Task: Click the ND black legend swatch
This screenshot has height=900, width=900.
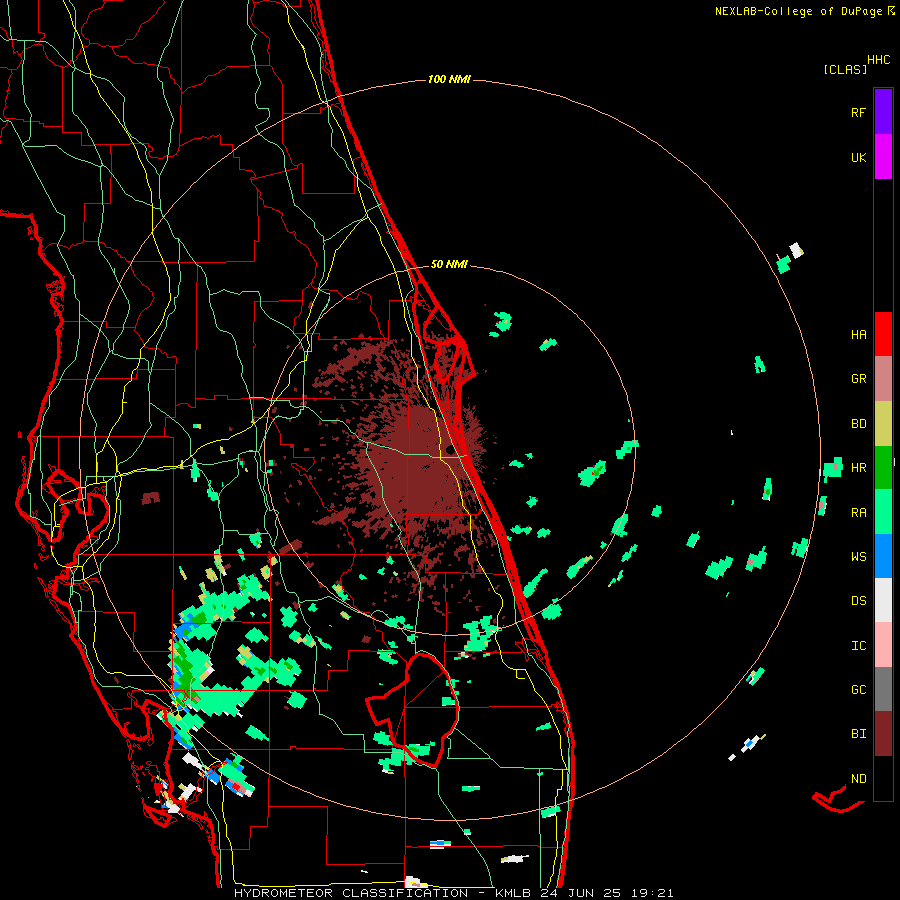Action: pyautogui.click(x=883, y=778)
